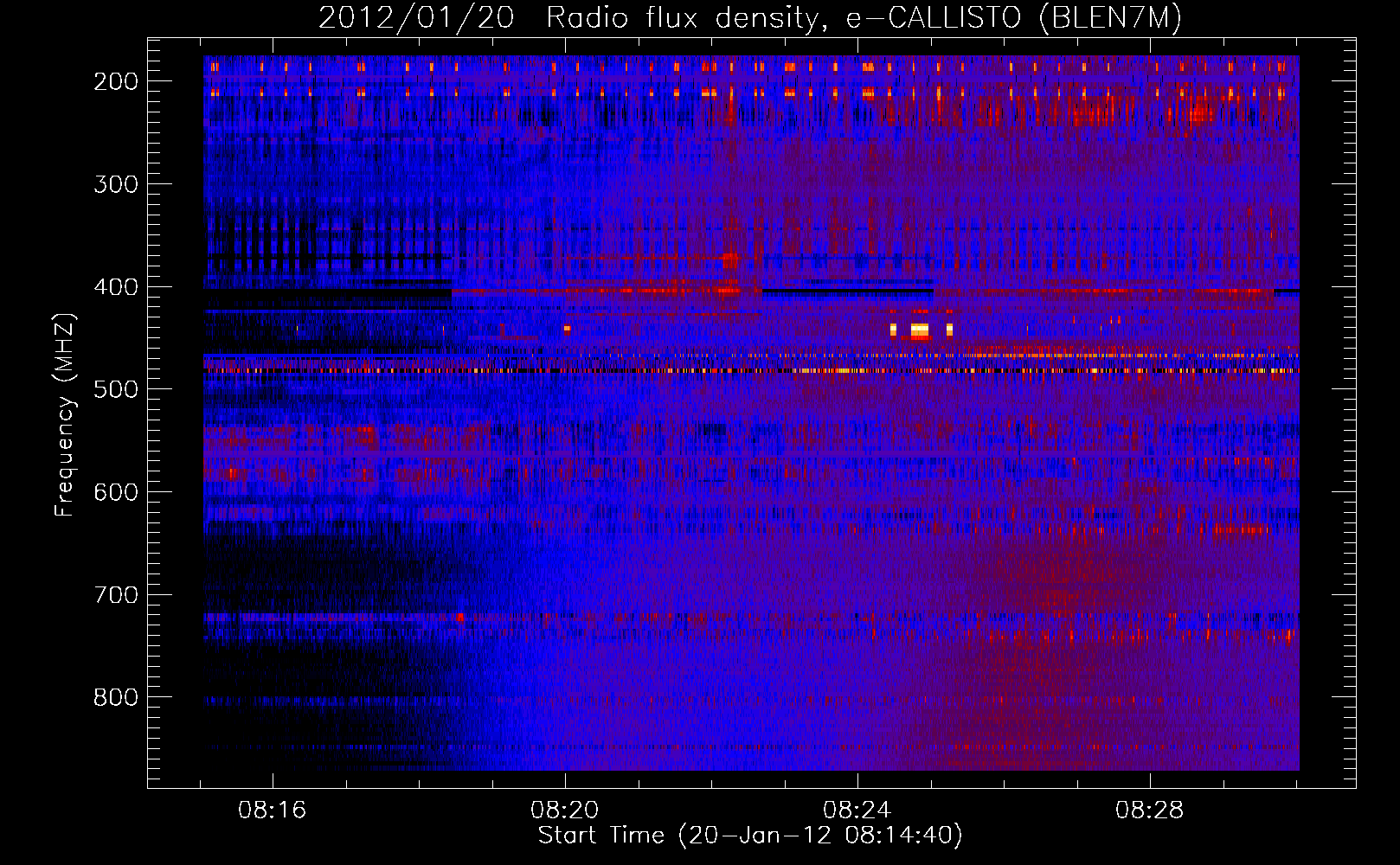Click the 300 frequency tick label
Image resolution: width=1400 pixels, height=865 pixels.
point(116,184)
